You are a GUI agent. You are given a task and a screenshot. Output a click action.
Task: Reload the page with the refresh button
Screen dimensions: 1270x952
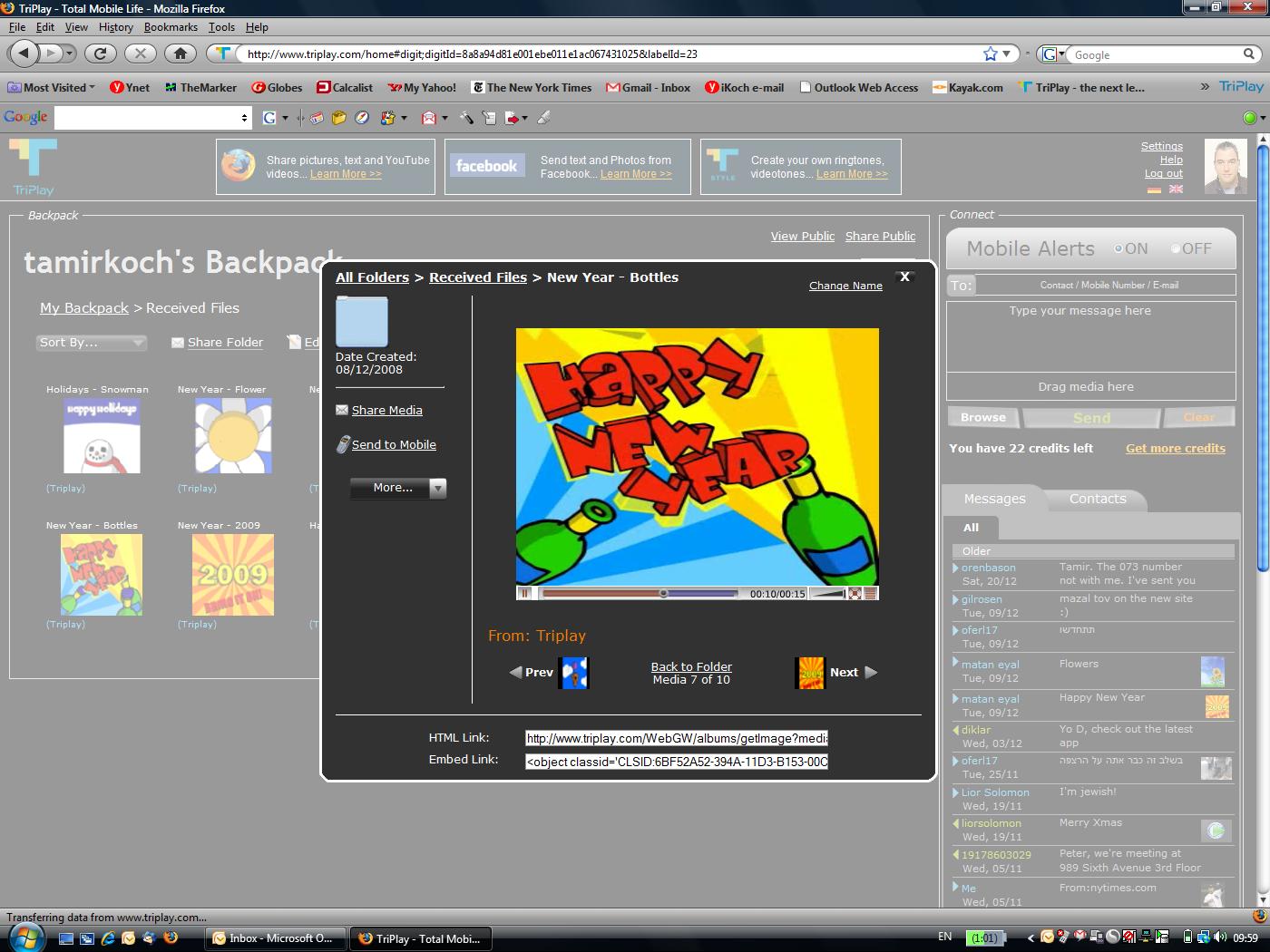coord(100,53)
